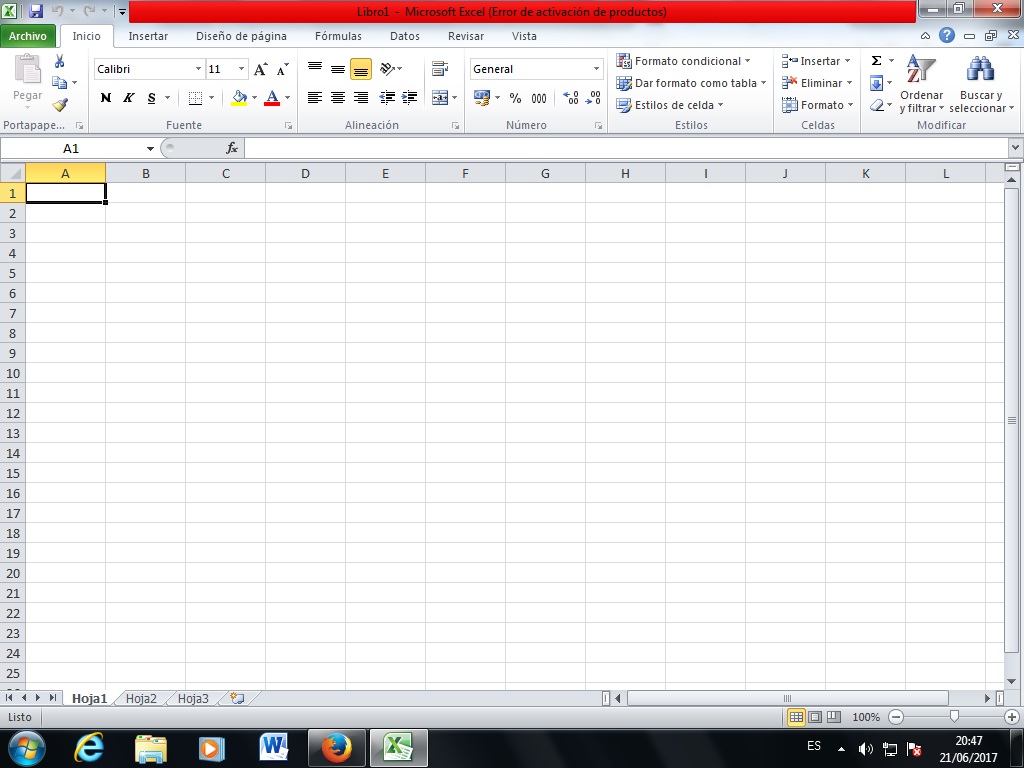Click the borders icon in Fuente group

tap(195, 98)
